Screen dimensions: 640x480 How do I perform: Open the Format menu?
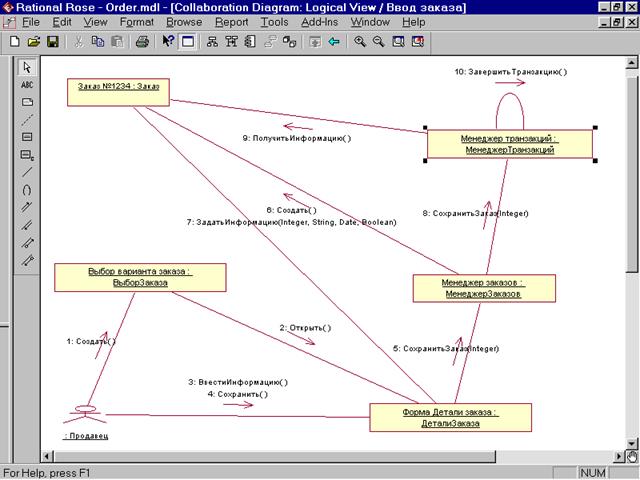click(x=137, y=22)
